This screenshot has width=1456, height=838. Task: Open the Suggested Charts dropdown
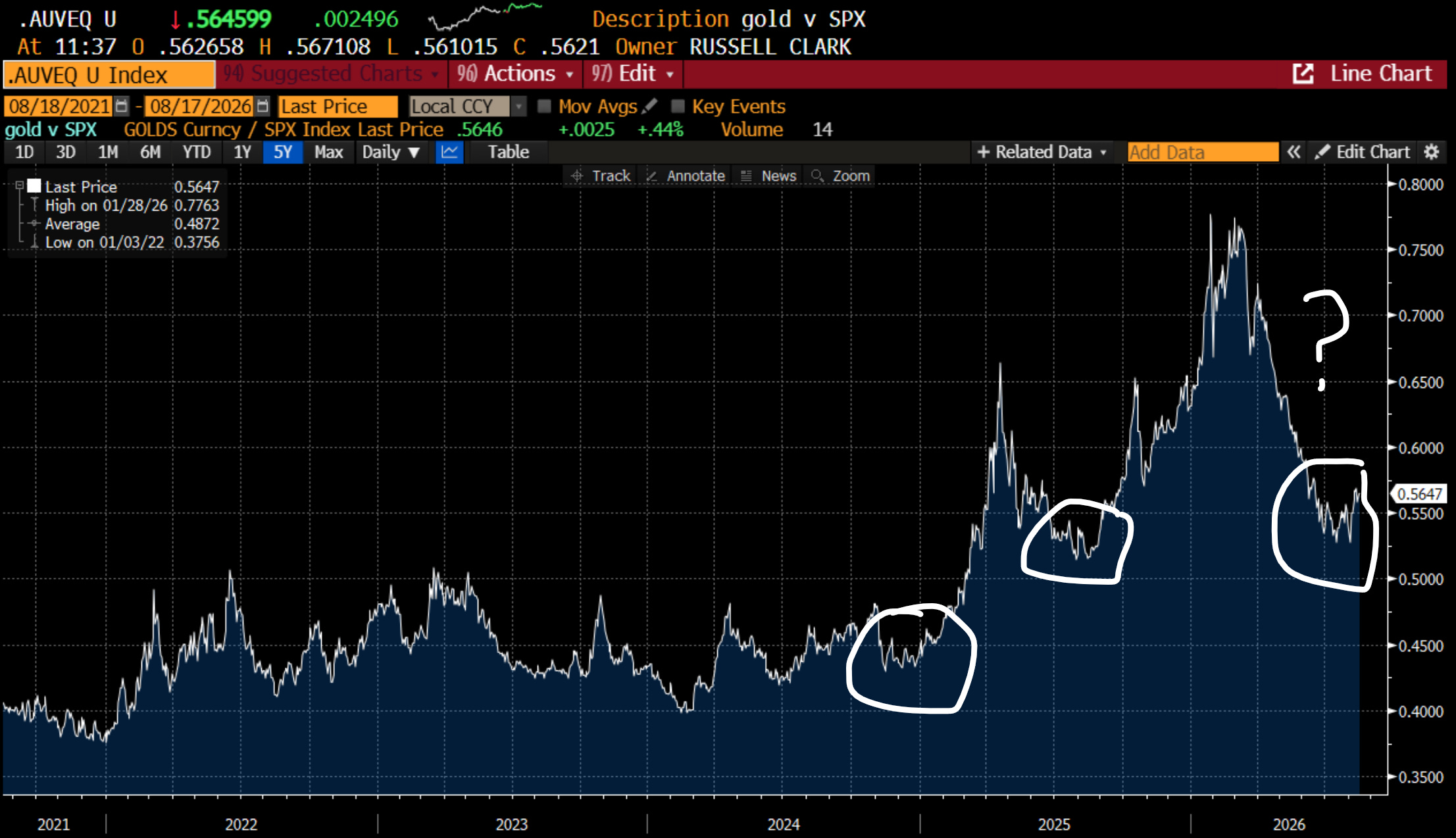[x=332, y=74]
